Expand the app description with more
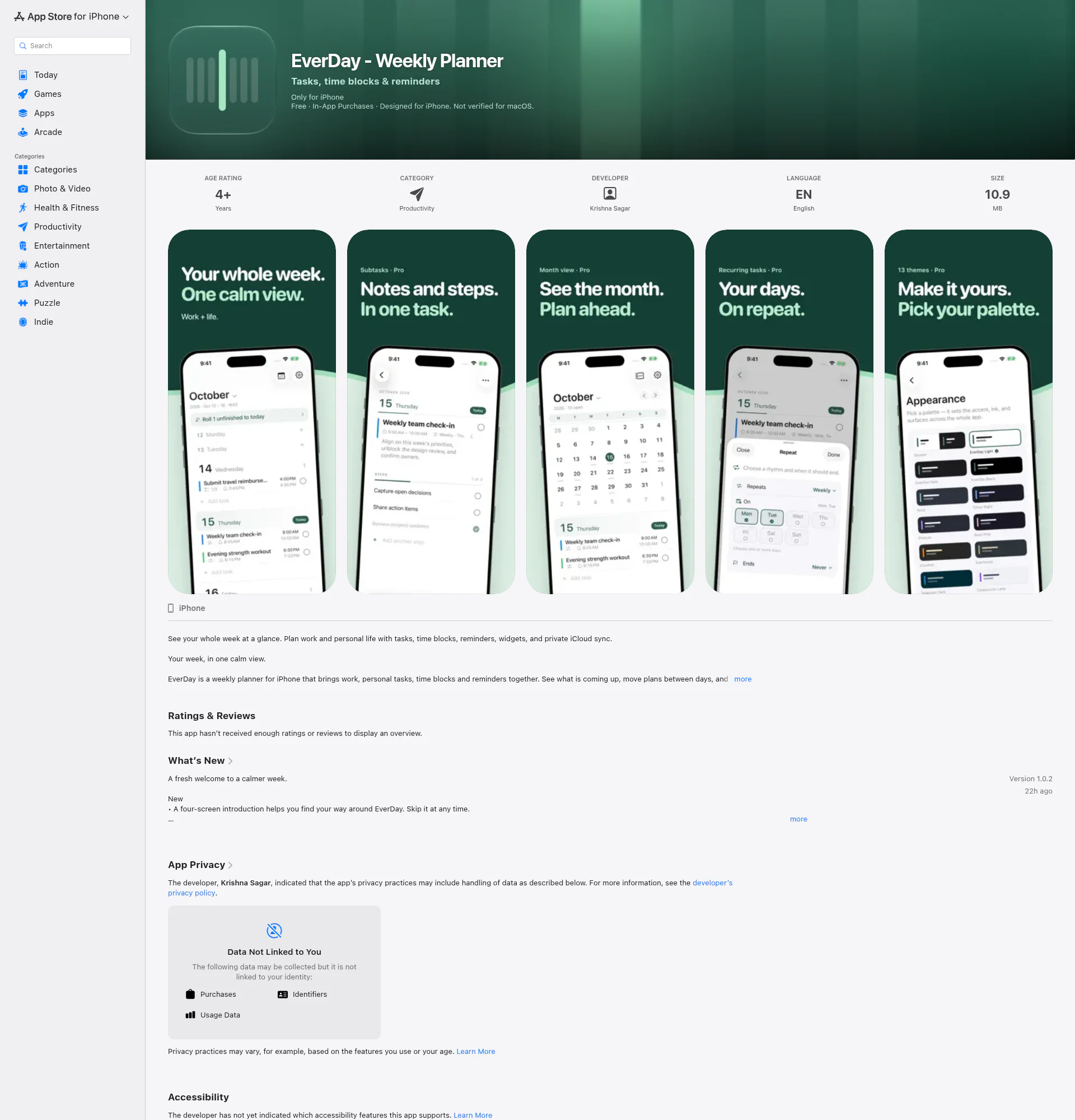This screenshot has height=1120, width=1075. coord(742,679)
